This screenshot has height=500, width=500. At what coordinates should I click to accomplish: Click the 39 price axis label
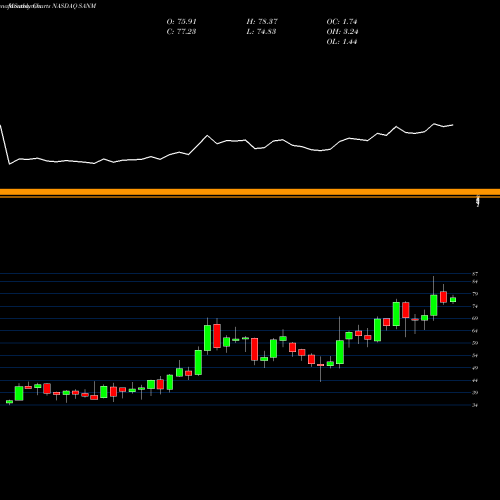[x=475, y=393]
